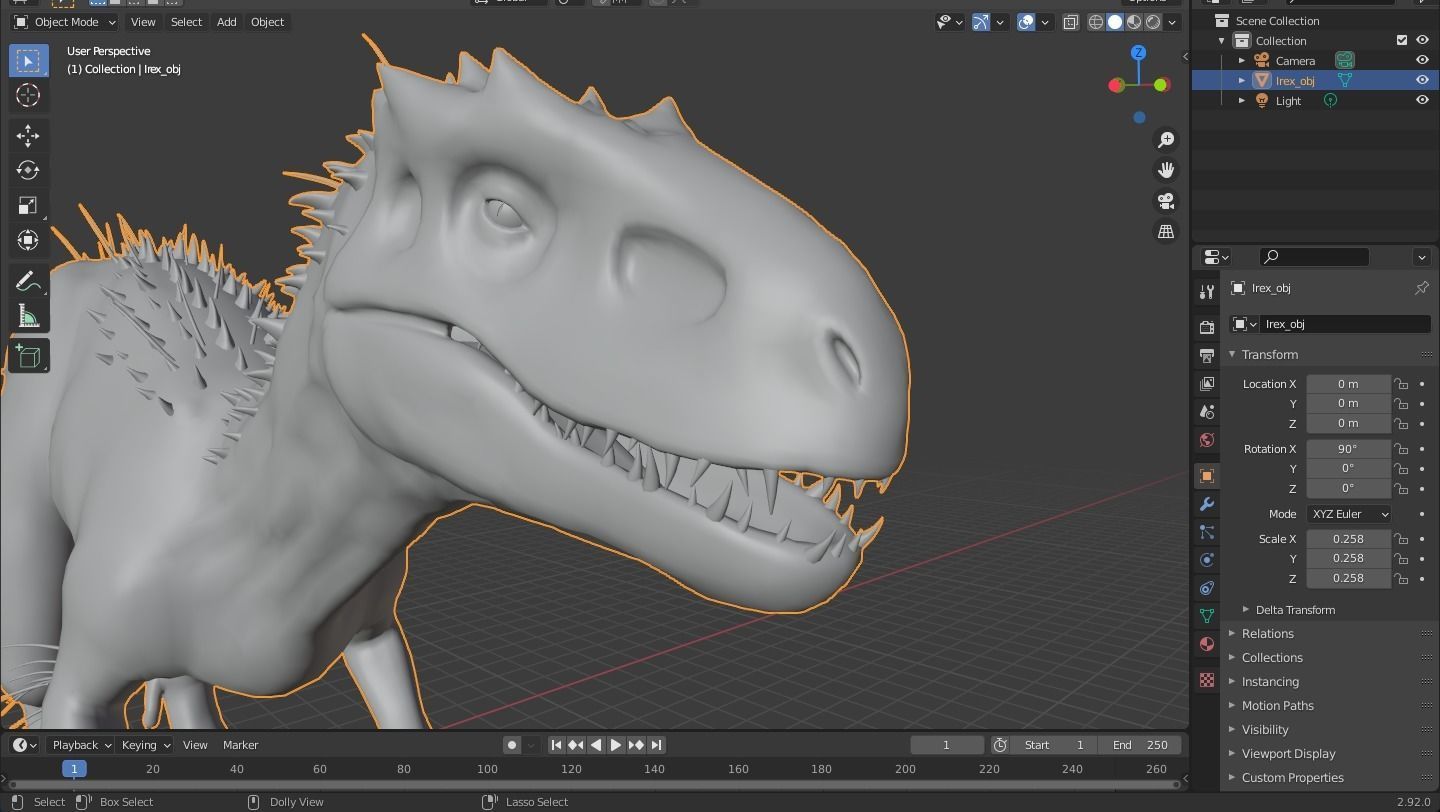Select the Transform tool
Viewport: 1440px width, 812px height.
pos(29,240)
